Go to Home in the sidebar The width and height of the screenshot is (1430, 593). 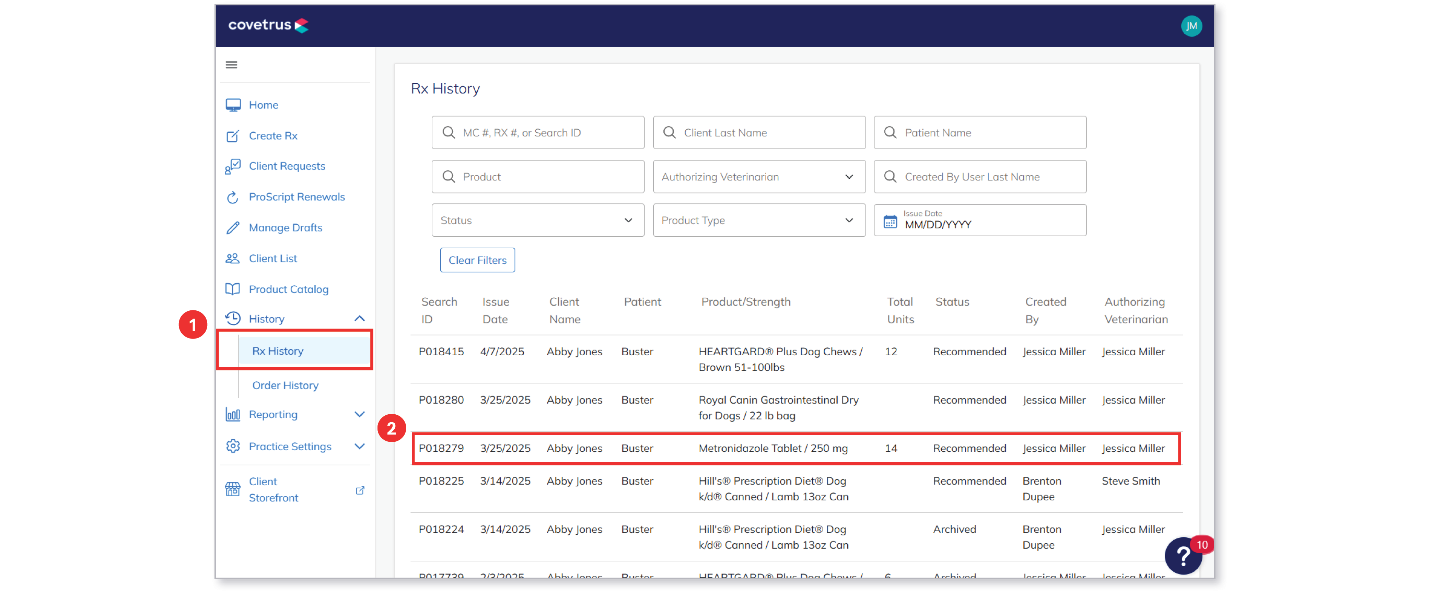264,105
